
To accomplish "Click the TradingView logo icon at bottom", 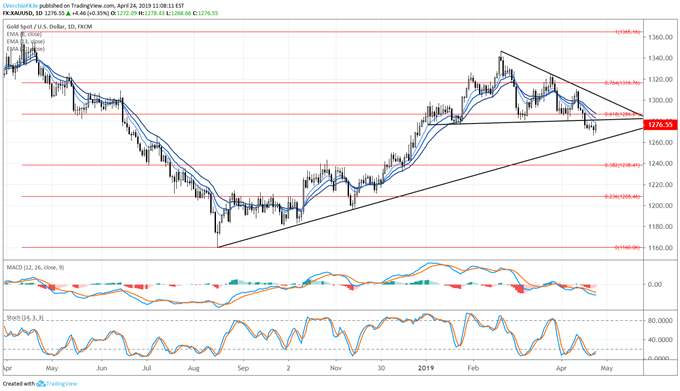I will click(x=41, y=384).
